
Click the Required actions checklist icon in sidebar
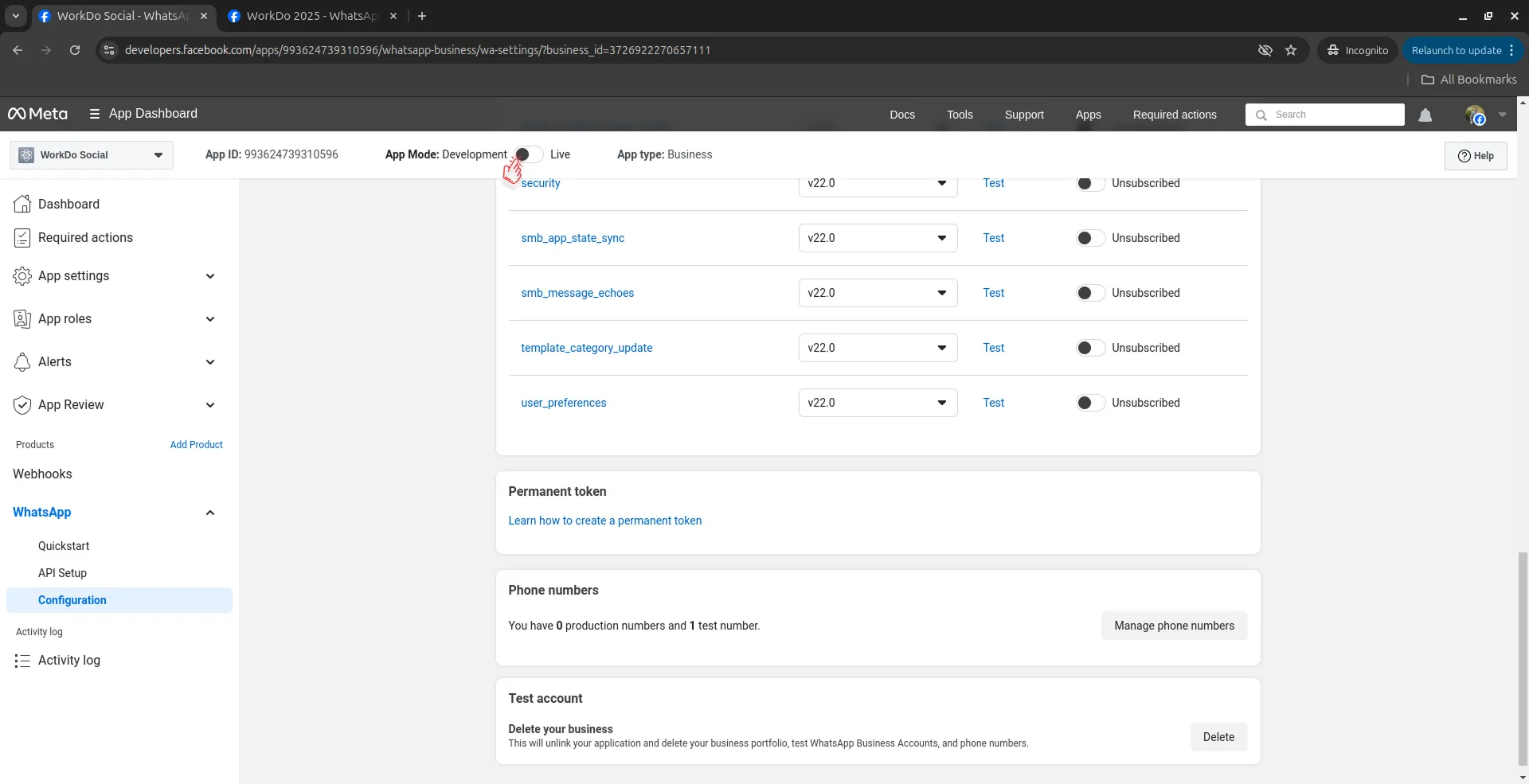[x=22, y=238]
